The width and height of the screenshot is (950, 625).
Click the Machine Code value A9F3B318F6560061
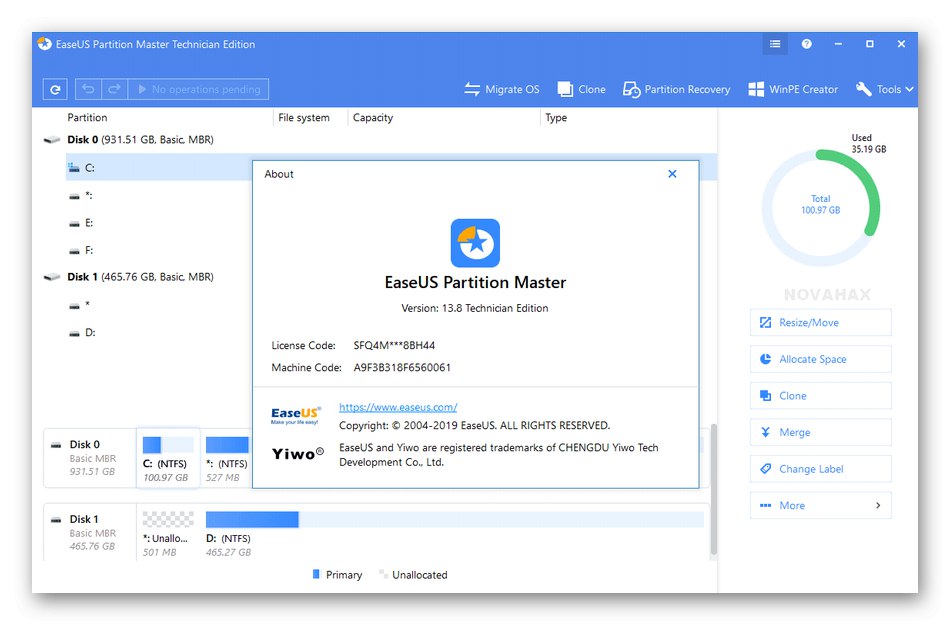tap(402, 367)
